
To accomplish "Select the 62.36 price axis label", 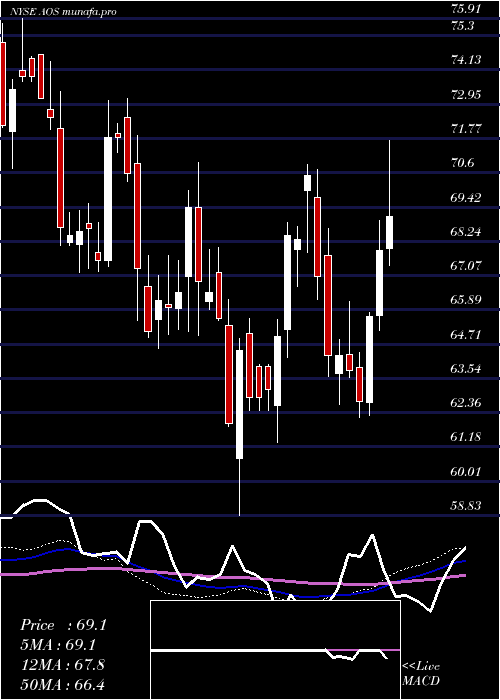I will pos(466,404).
